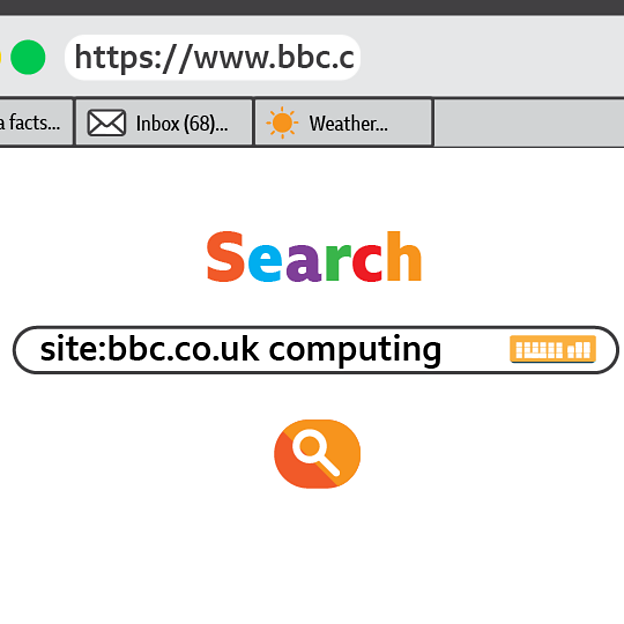Click the green window control circle

tap(28, 57)
